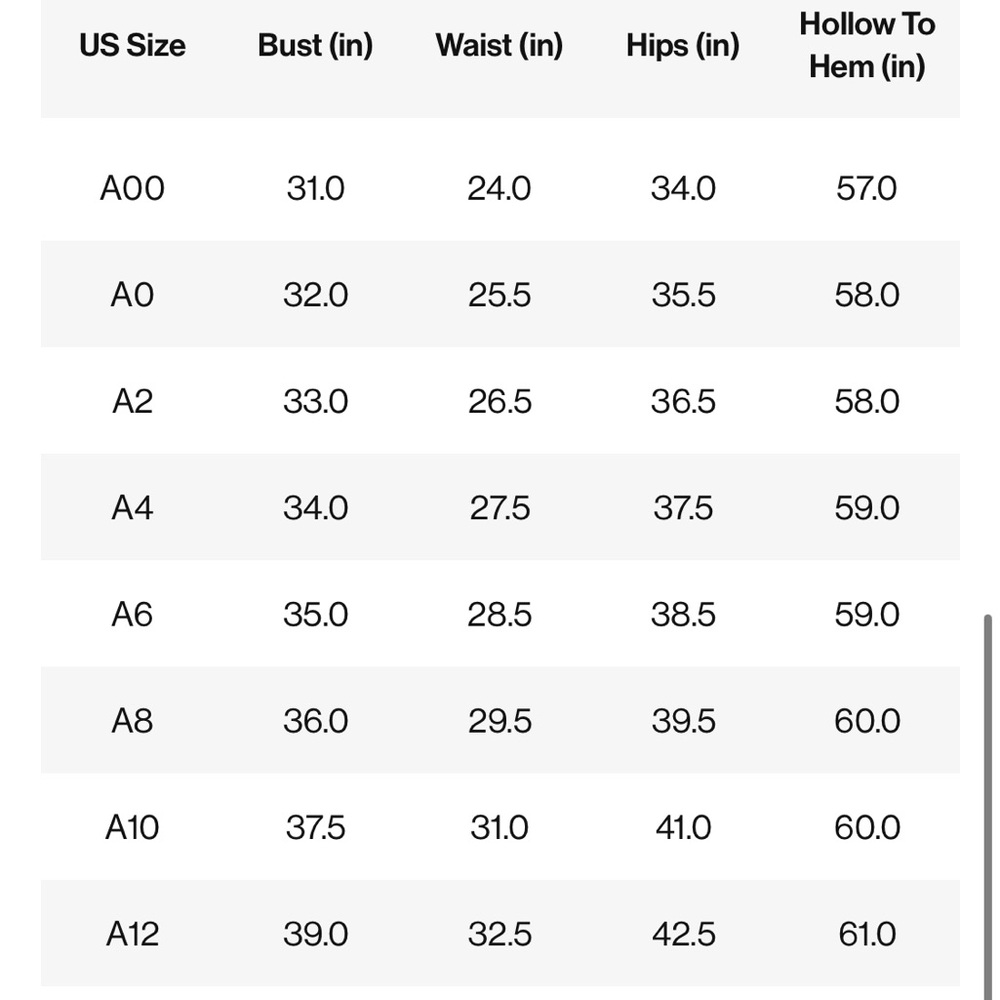Click the 24.0 waist value for A00
The image size is (1000, 1000).
click(x=499, y=189)
